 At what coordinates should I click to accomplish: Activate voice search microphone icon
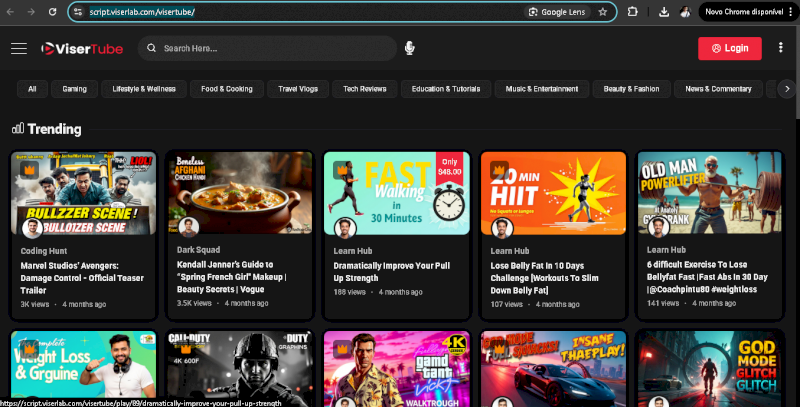tap(409, 48)
